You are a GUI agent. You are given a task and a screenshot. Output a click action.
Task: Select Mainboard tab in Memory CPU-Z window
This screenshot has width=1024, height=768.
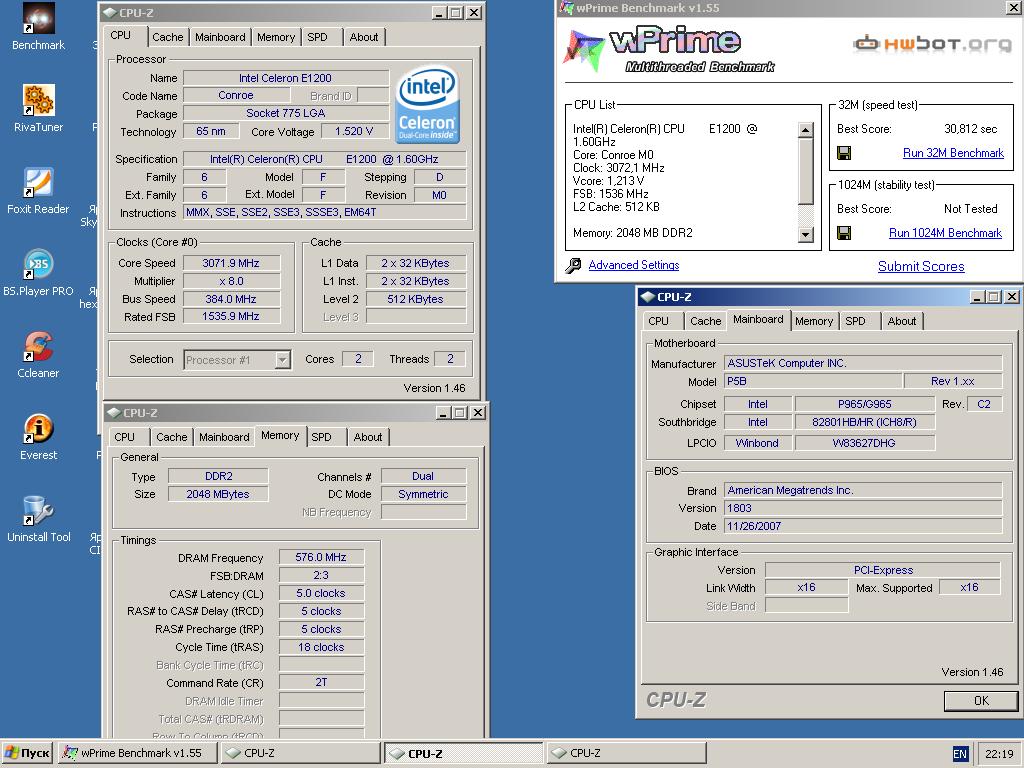pos(224,437)
